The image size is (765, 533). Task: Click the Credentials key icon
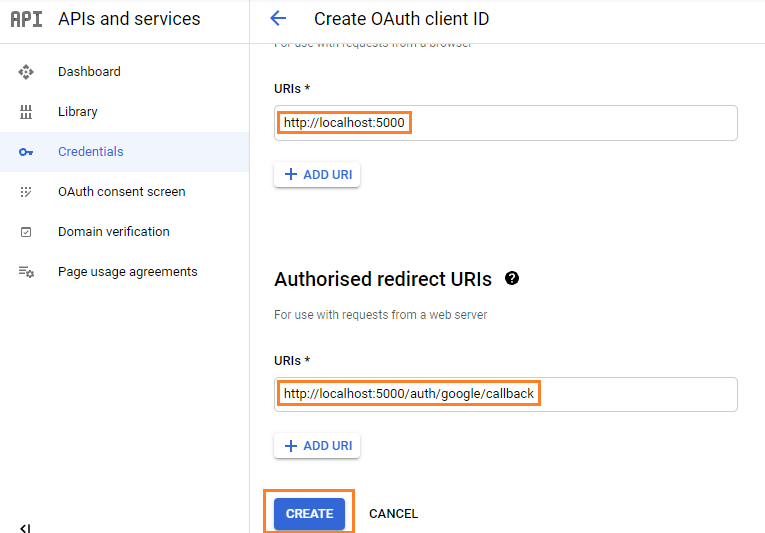26,152
